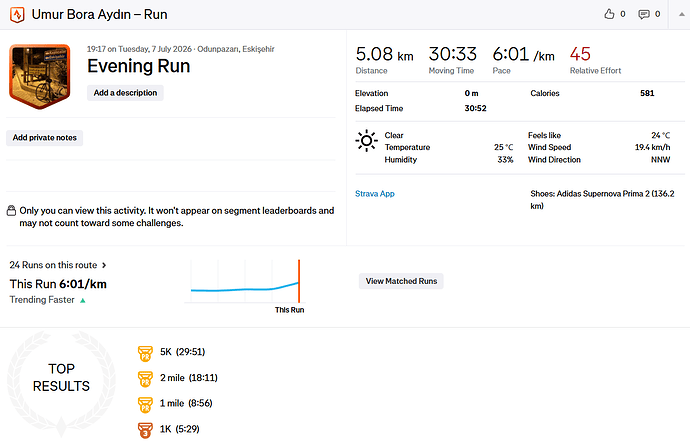Open comments via the speech bubble icon
This screenshot has width=690, height=448.
point(644,15)
